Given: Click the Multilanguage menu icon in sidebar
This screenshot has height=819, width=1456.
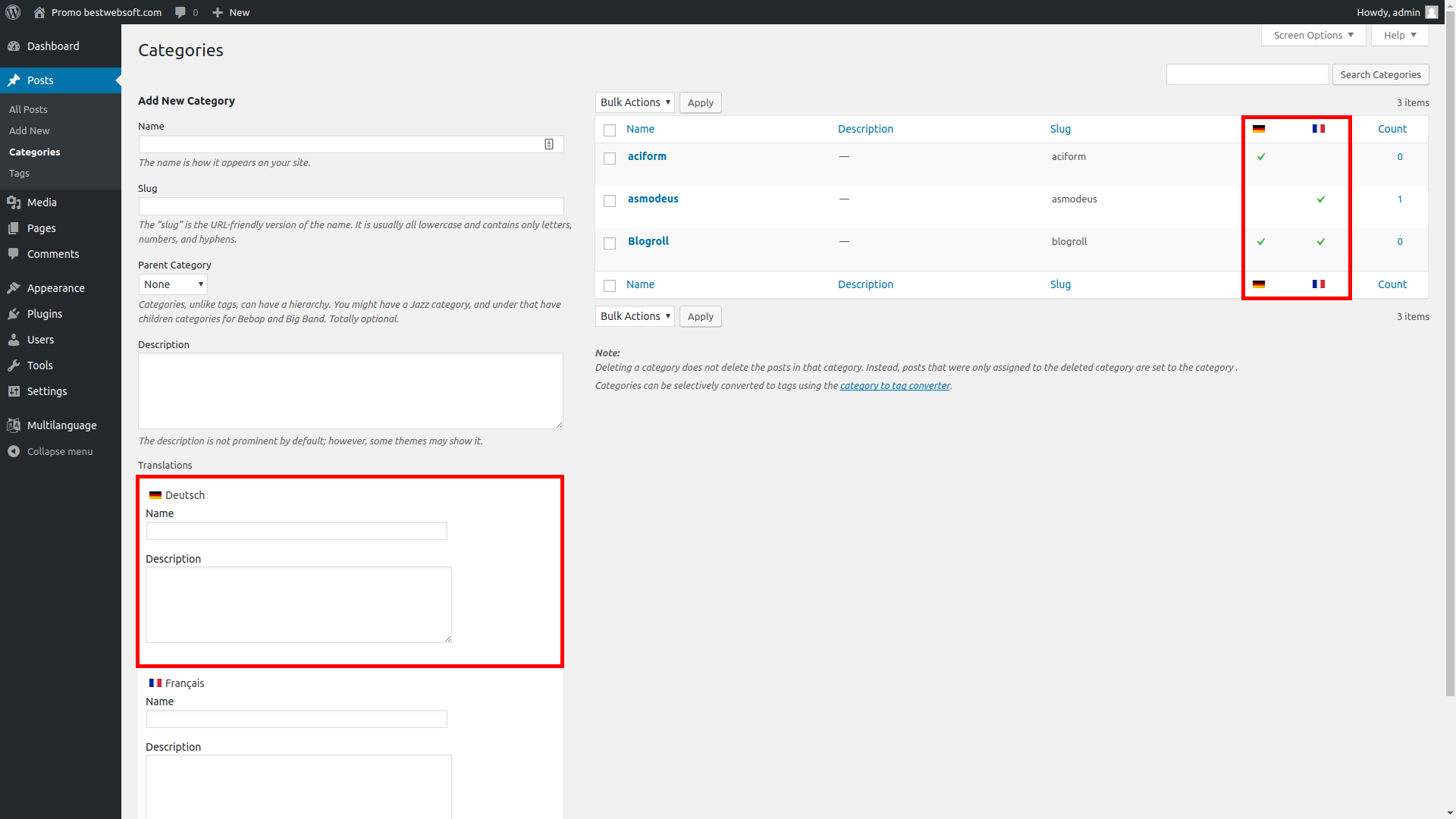Looking at the screenshot, I should (14, 425).
